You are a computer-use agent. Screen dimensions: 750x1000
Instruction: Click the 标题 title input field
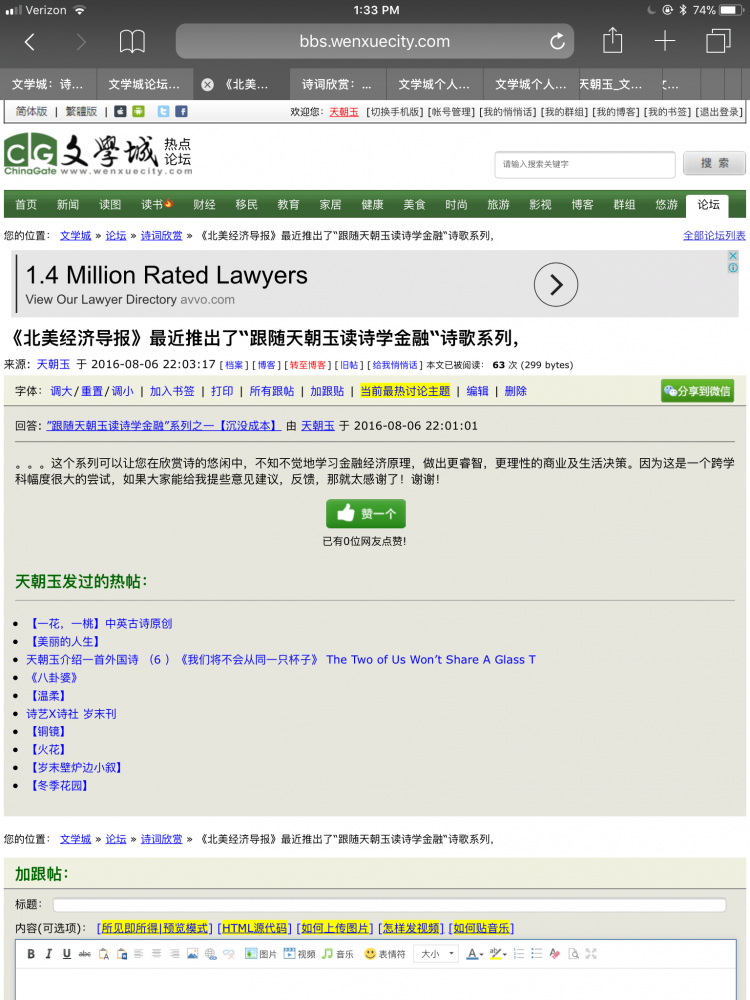point(389,905)
